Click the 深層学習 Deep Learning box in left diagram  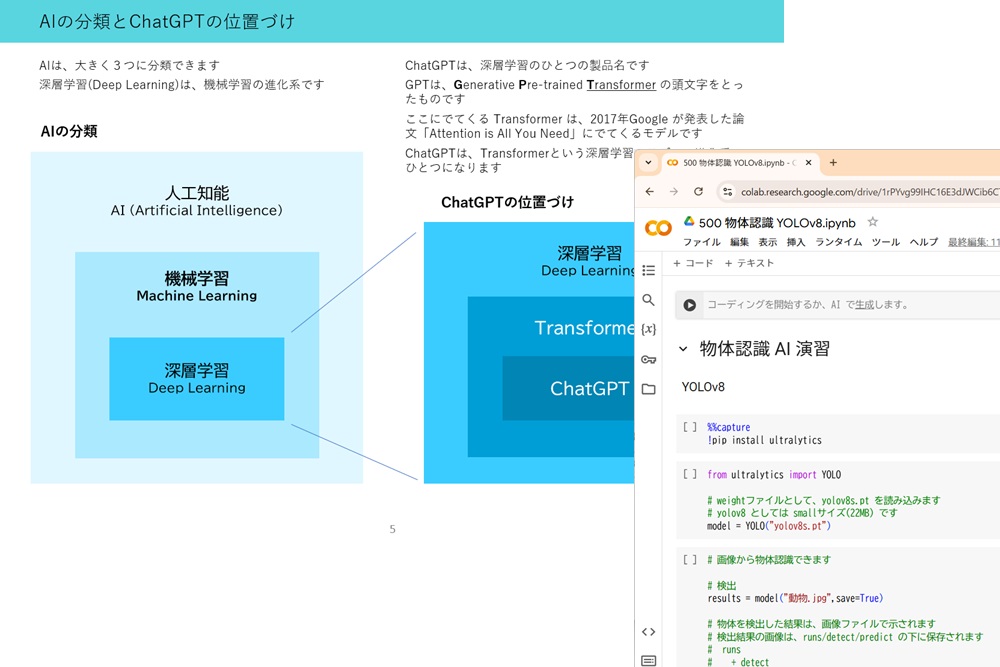click(x=196, y=379)
